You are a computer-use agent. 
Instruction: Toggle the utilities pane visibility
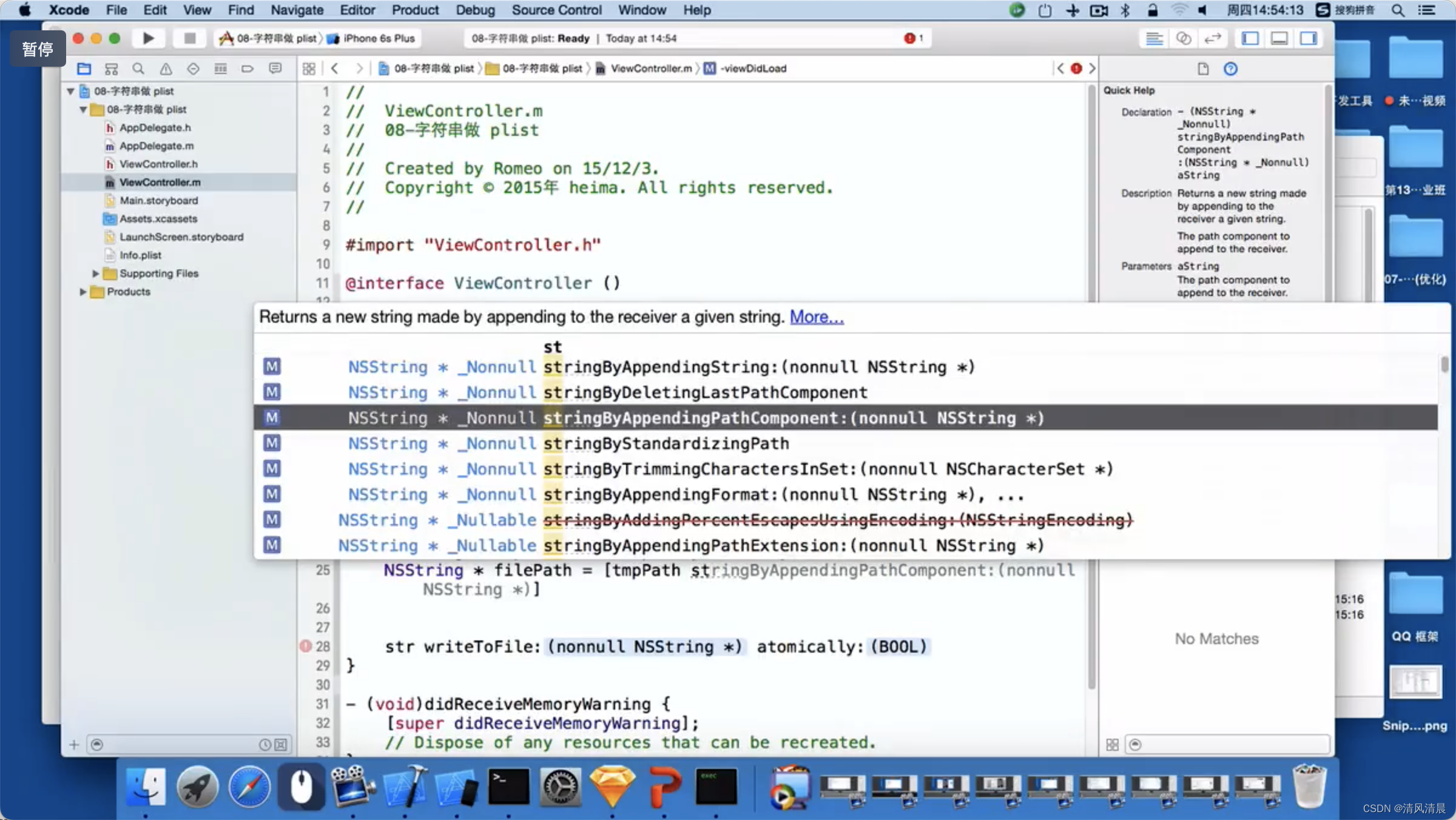(1308, 38)
